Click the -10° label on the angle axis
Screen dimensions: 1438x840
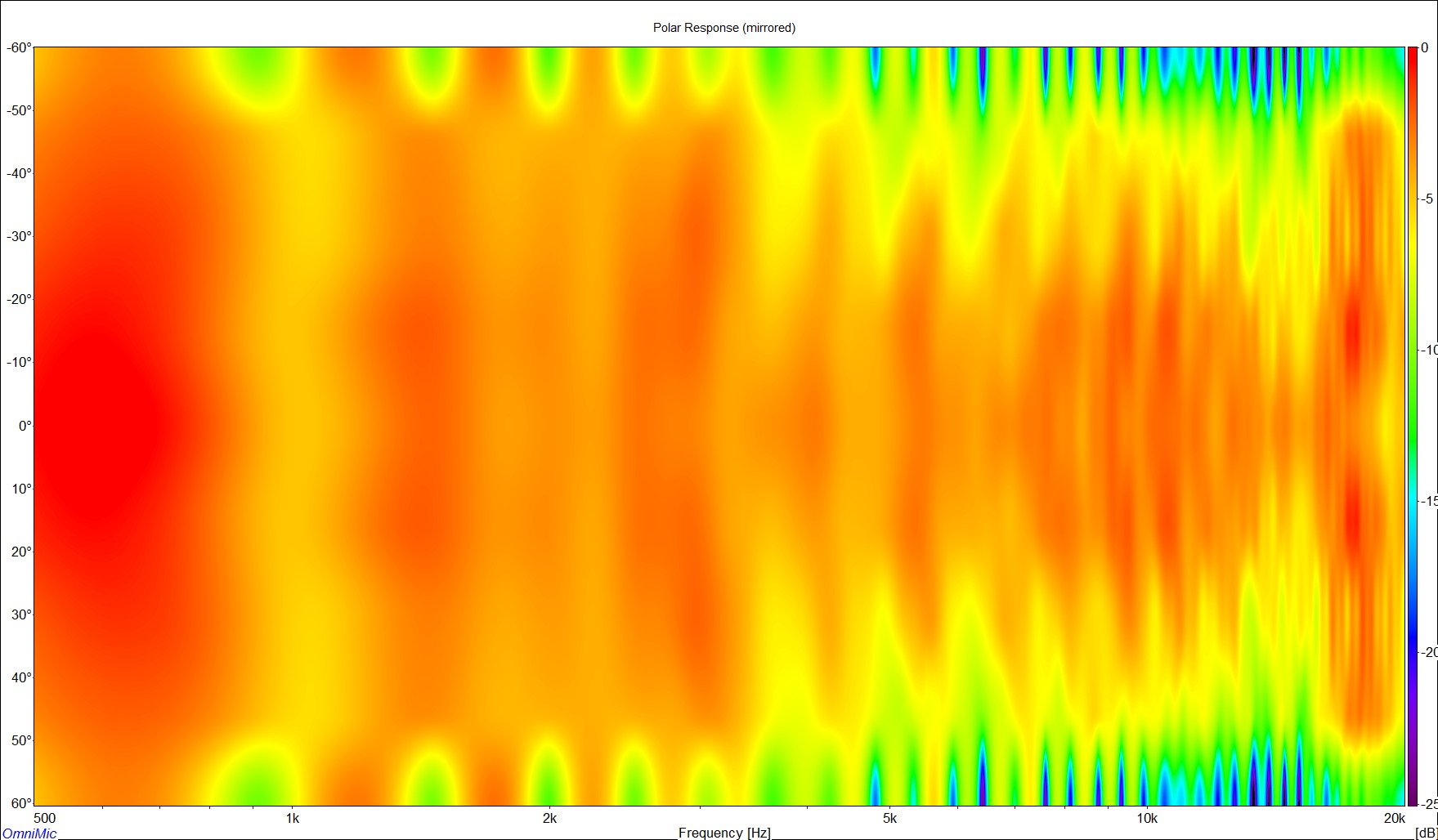[18, 363]
